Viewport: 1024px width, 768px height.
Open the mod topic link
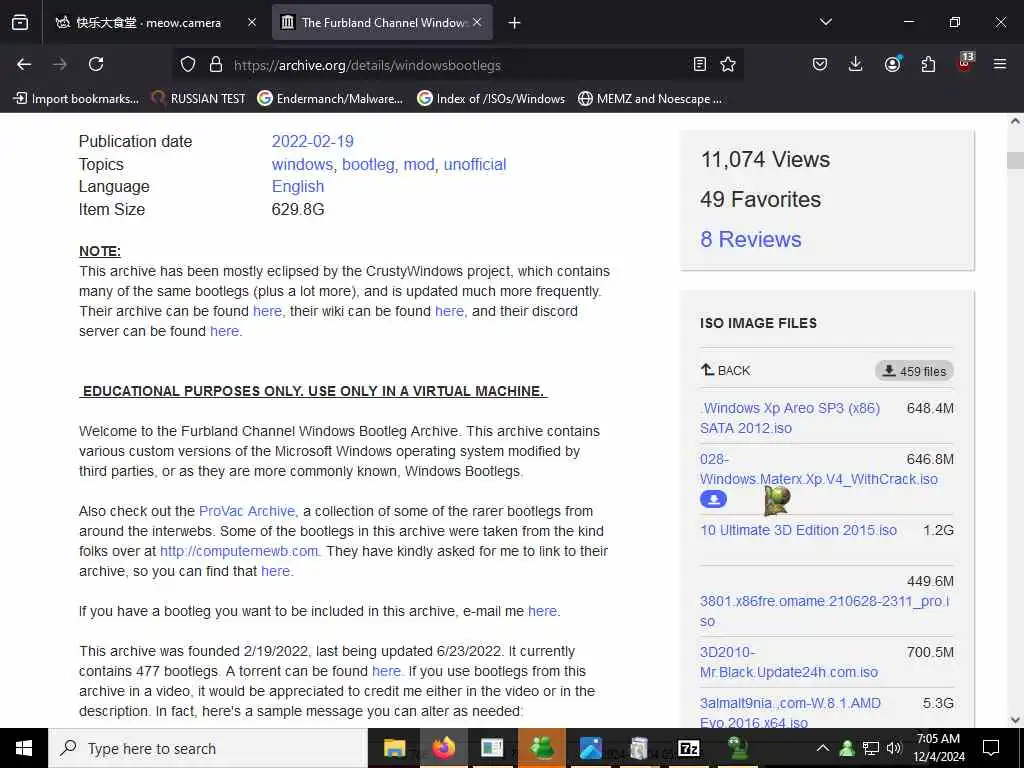coord(419,165)
